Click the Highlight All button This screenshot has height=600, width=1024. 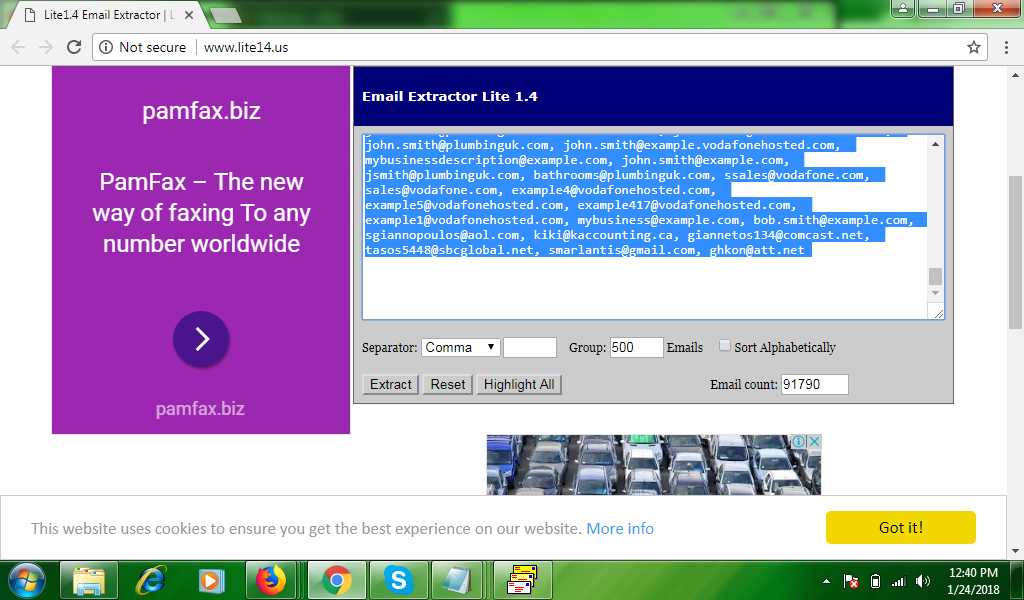519,385
